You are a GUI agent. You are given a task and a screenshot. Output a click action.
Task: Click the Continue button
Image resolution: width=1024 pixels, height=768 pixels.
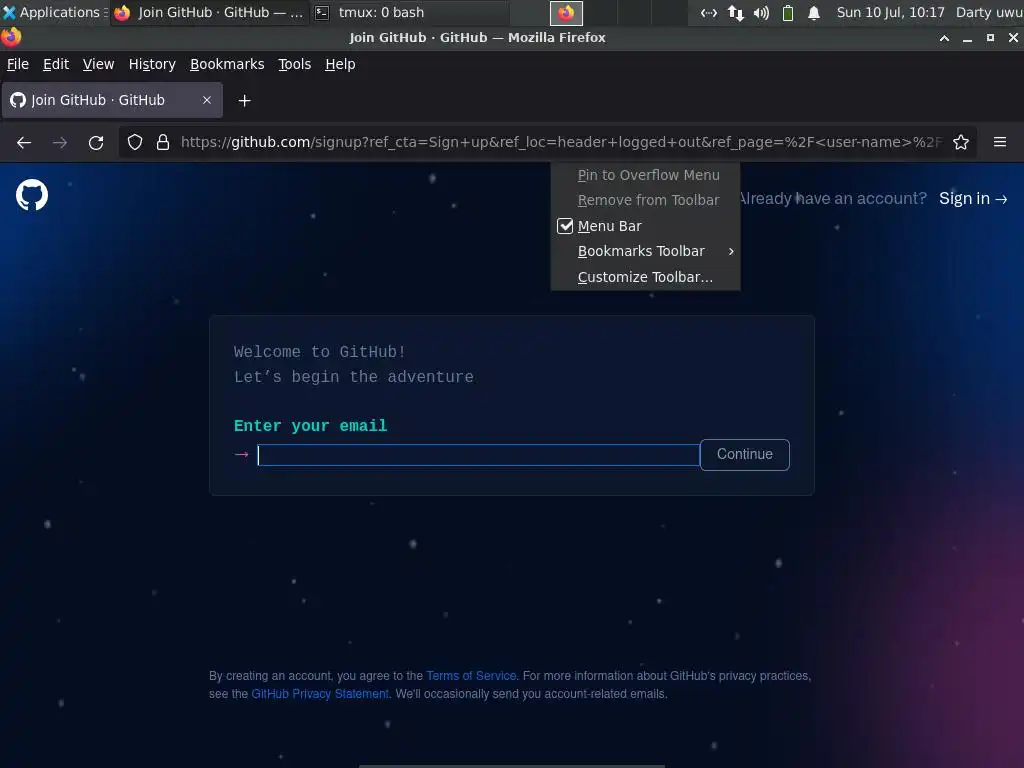point(744,455)
